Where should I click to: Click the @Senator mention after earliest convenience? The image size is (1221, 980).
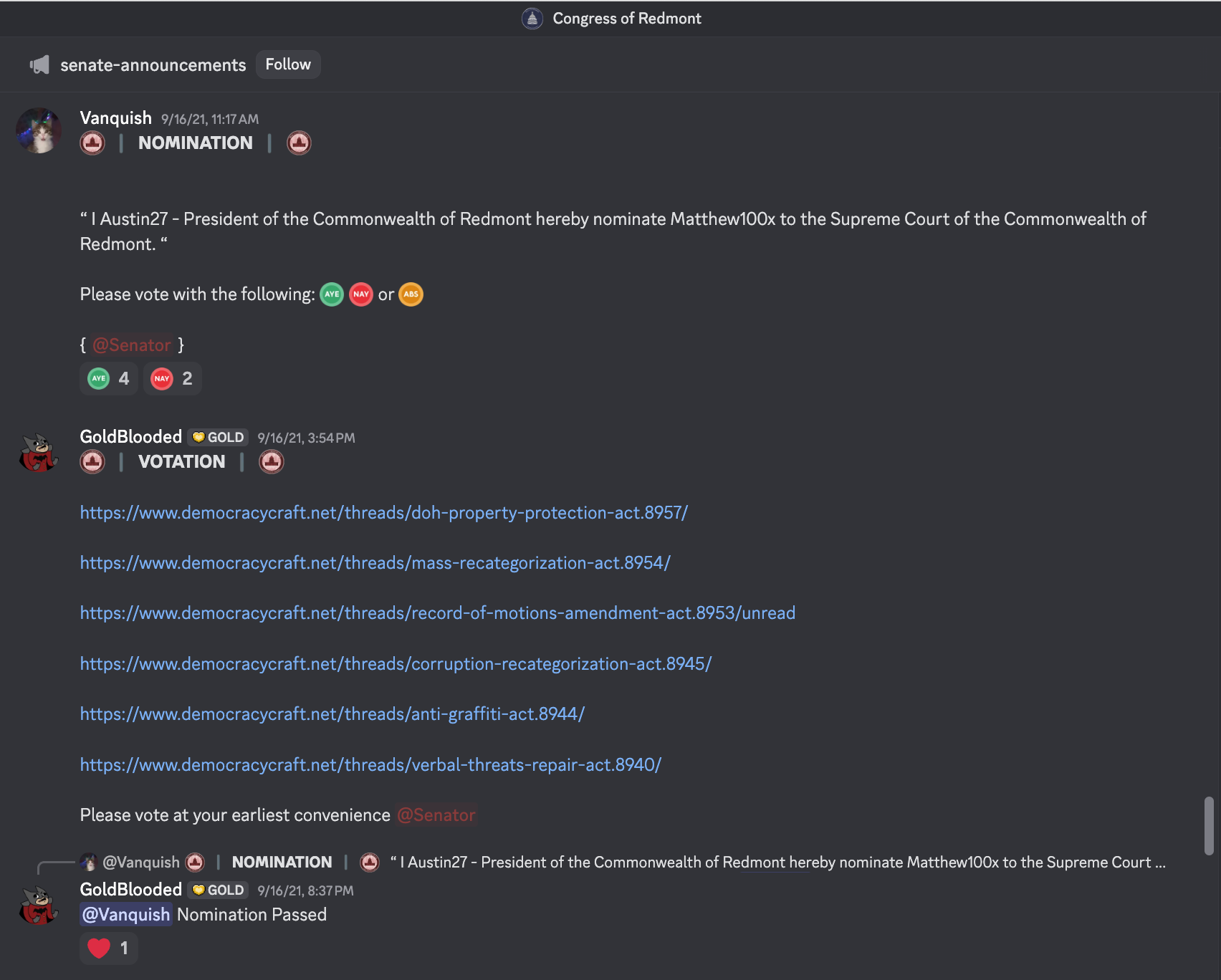[436, 815]
